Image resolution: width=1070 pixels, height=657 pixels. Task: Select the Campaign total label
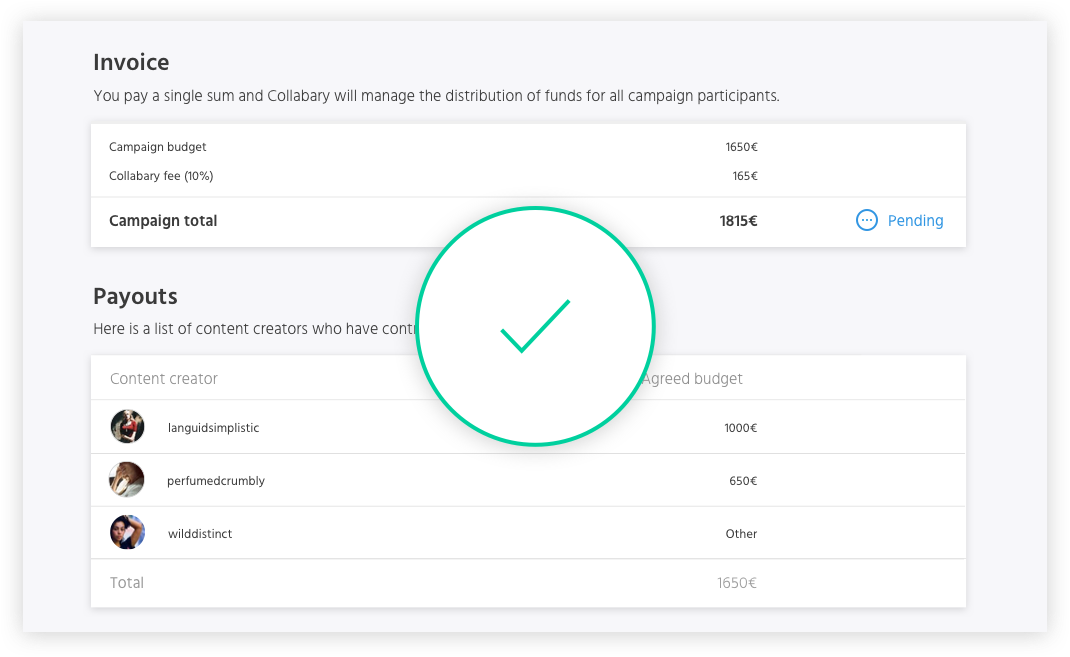click(163, 221)
